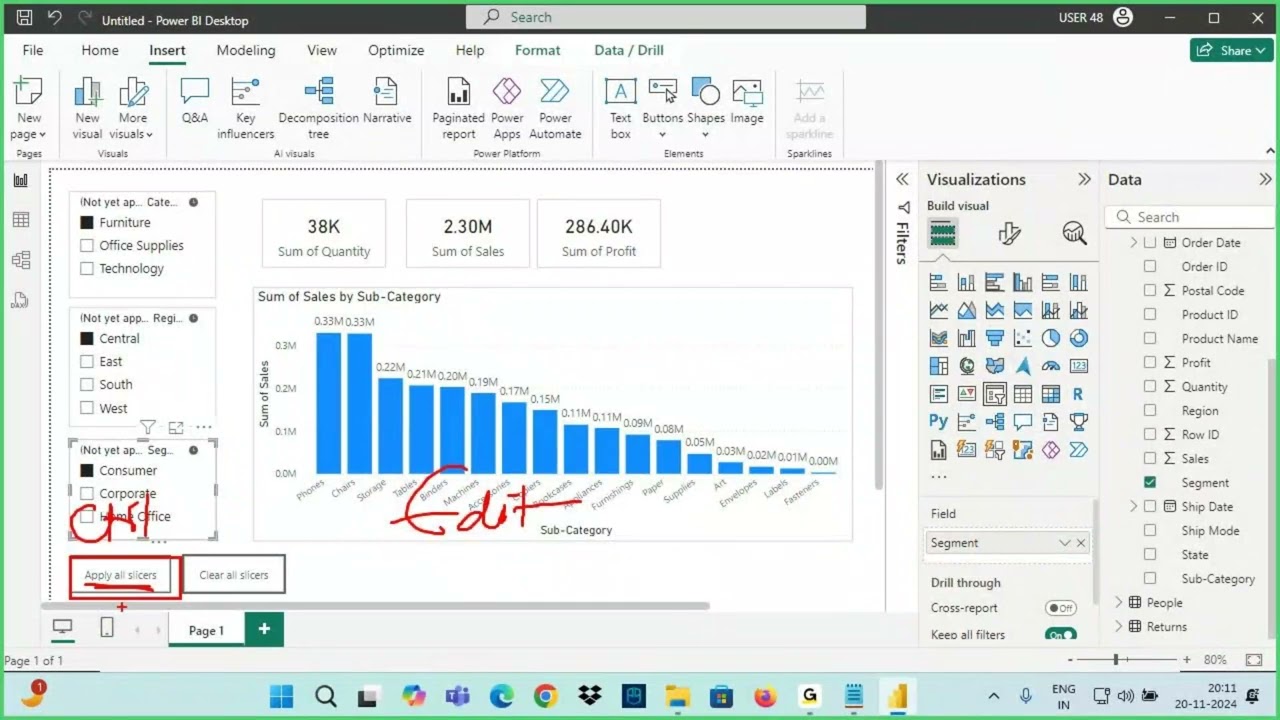Select Slicer visualization

[994, 394]
